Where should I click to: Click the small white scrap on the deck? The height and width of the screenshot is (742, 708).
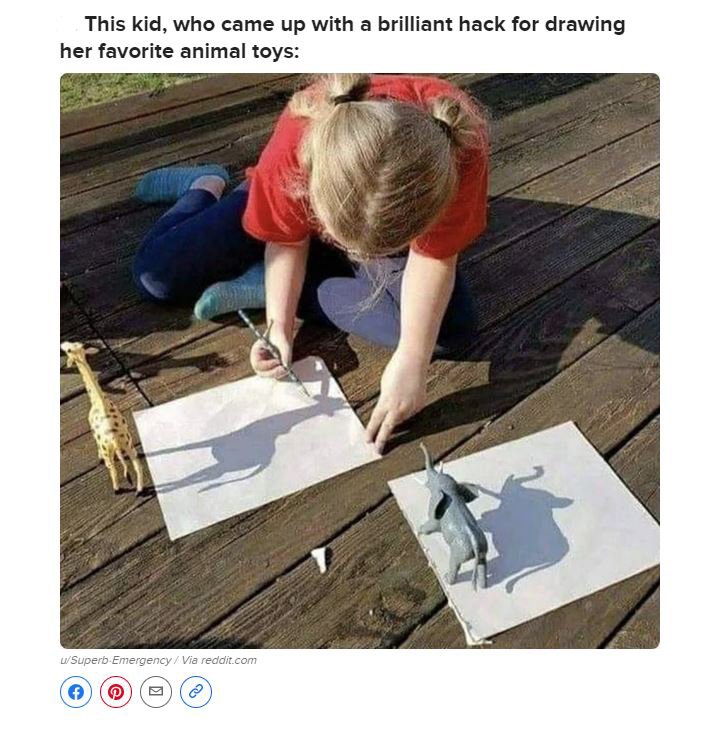[320, 558]
